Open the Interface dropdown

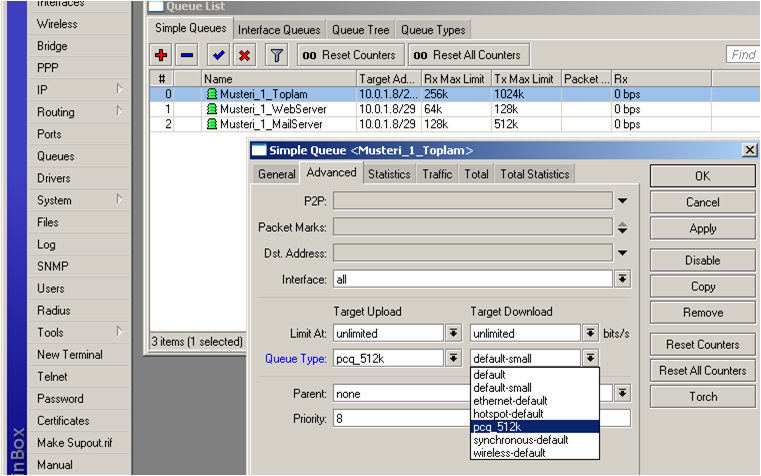point(622,279)
